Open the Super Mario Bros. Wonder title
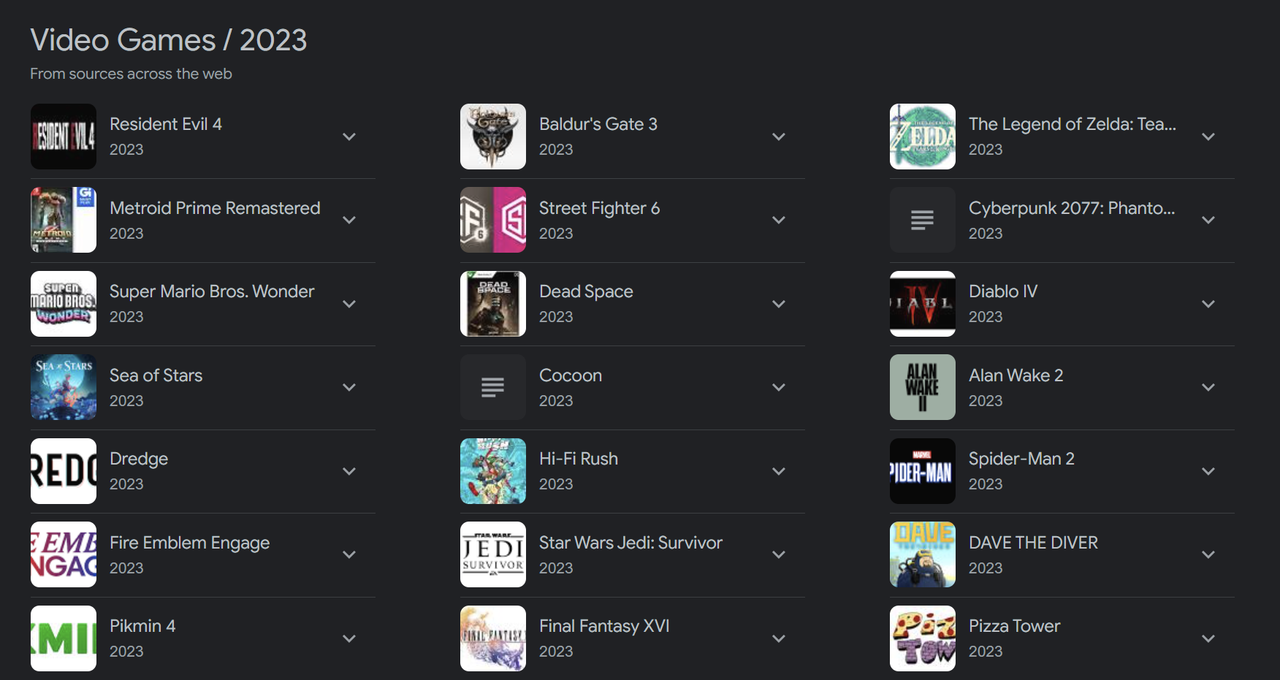 212,291
